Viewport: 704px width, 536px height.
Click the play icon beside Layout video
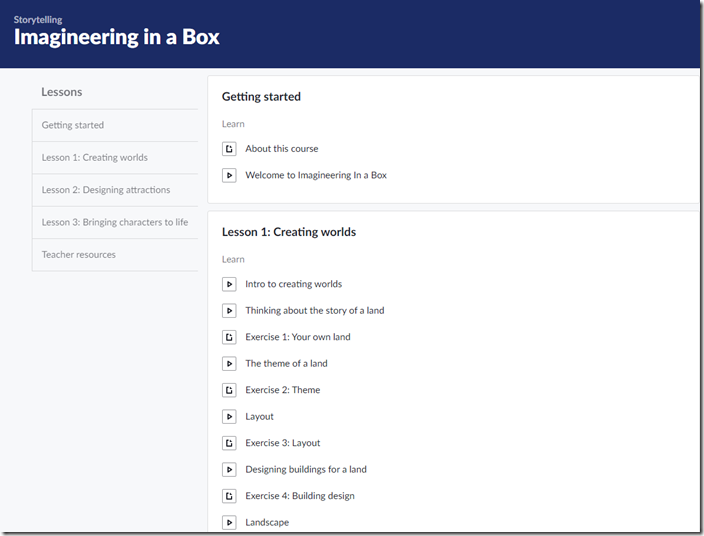(229, 417)
